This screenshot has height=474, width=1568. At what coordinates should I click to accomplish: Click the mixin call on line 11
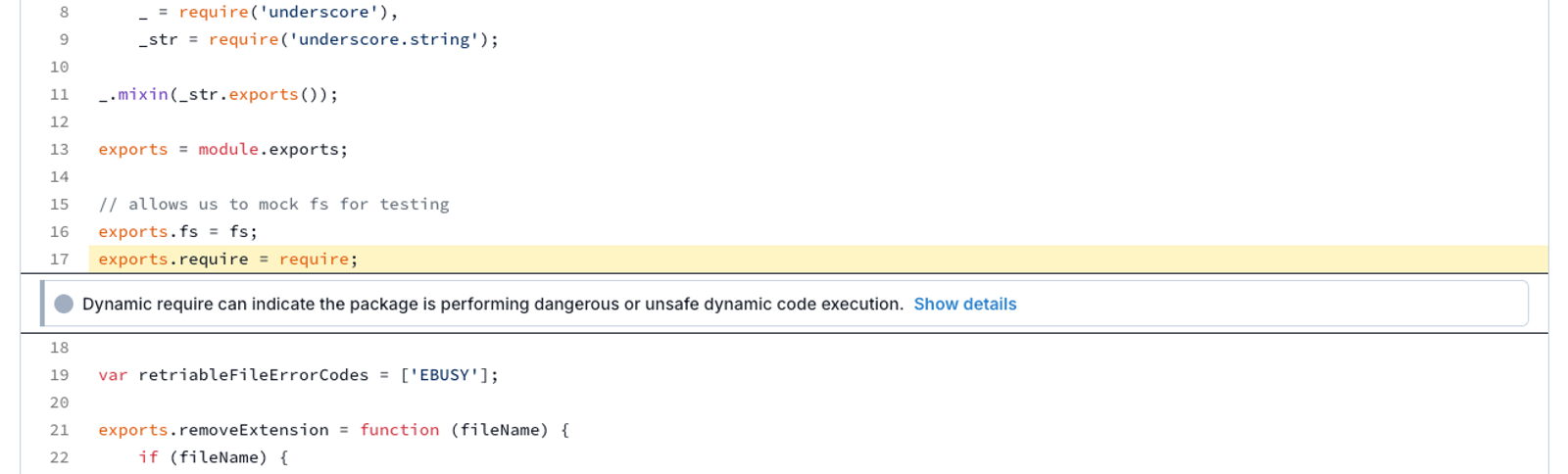click(x=218, y=94)
